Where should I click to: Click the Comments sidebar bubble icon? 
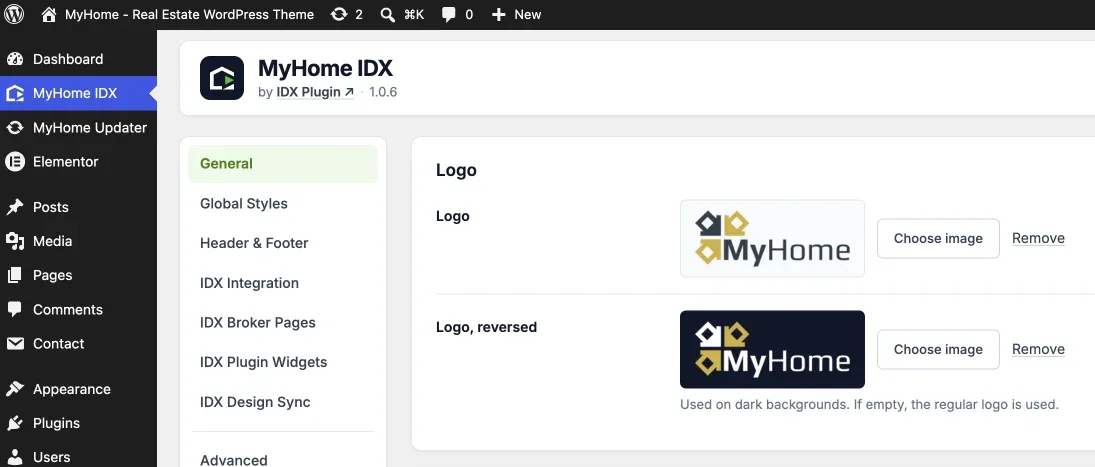pos(15,309)
